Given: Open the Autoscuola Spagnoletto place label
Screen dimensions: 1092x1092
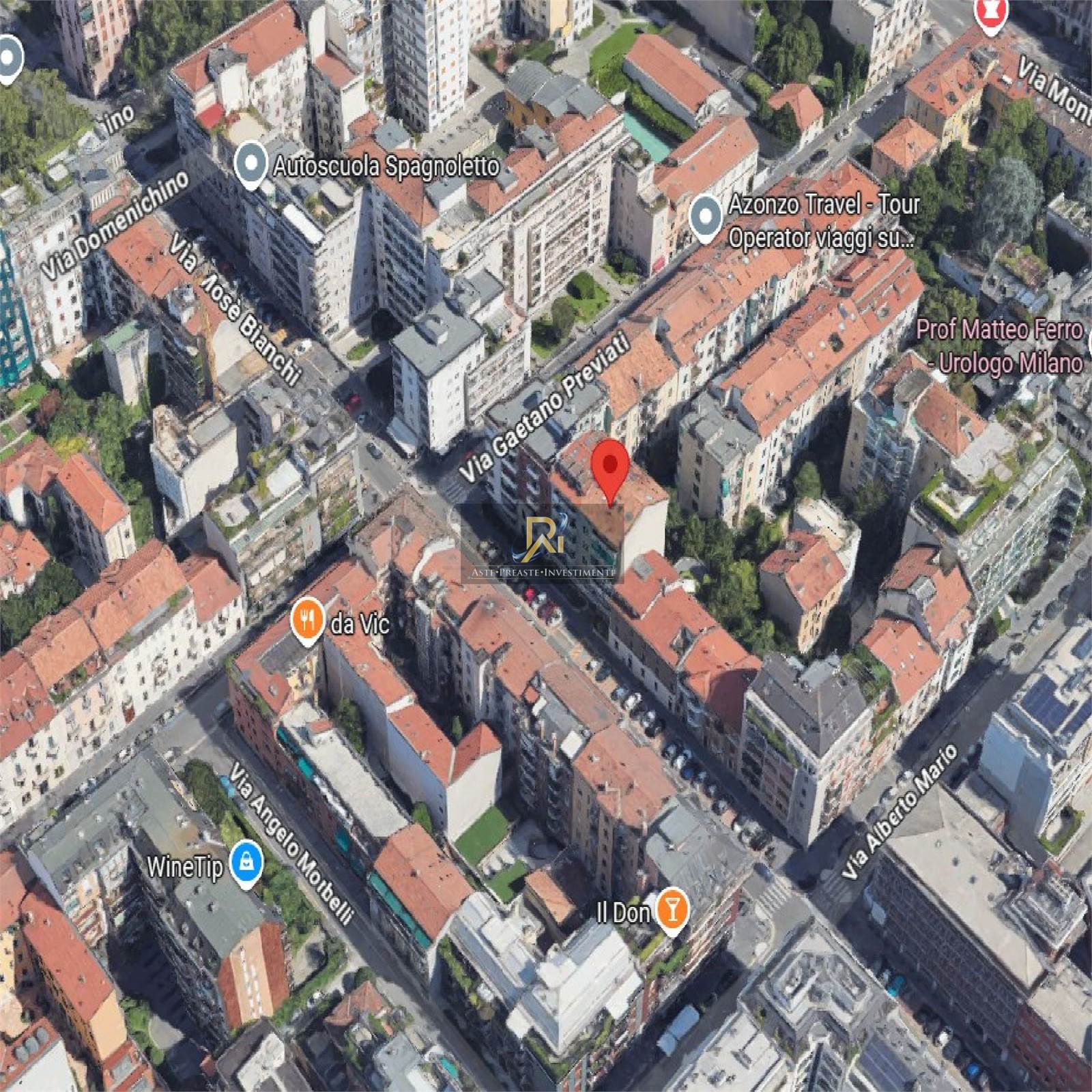Looking at the screenshot, I should tap(386, 166).
